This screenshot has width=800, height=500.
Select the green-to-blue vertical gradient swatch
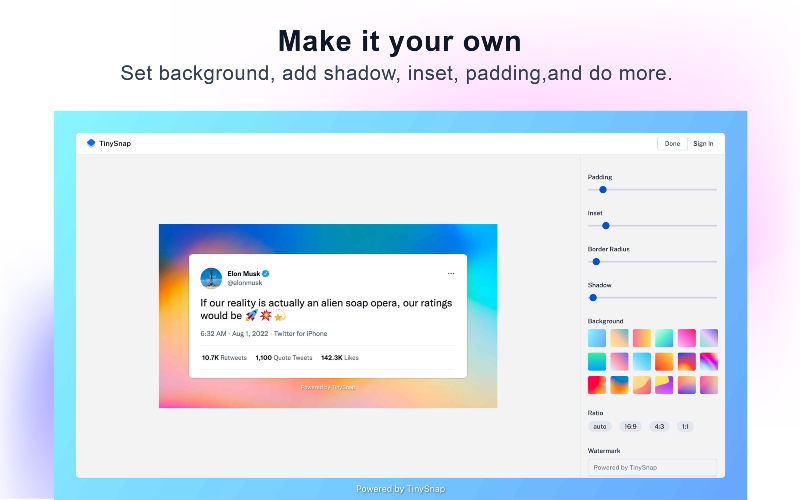597,361
